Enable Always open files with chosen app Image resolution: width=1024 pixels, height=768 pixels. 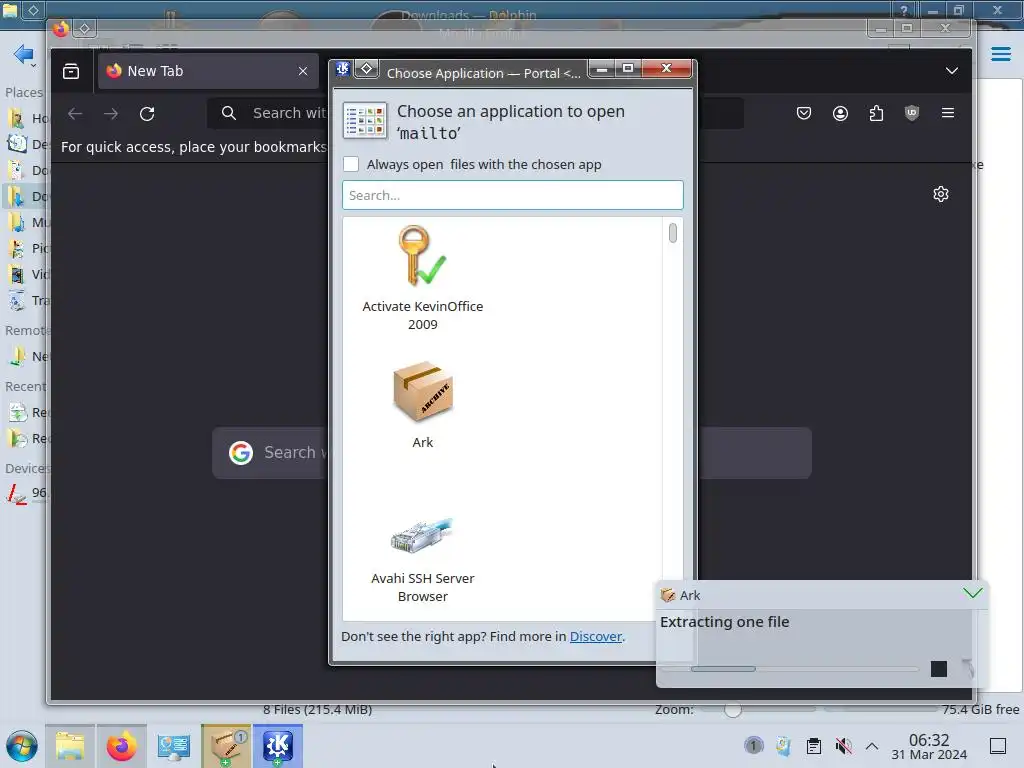pos(351,164)
